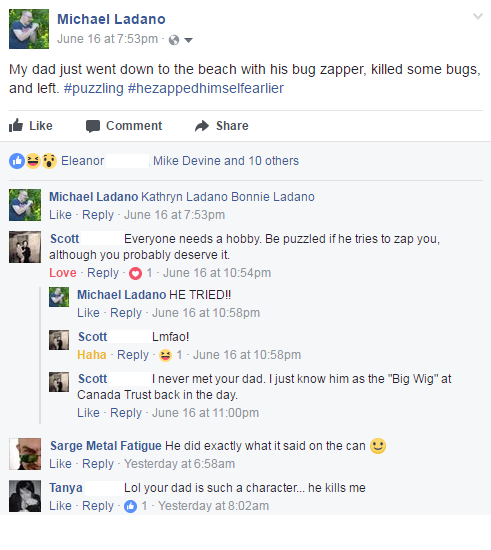Click the like count icon on Tanya's comment

pyautogui.click(x=130, y=506)
